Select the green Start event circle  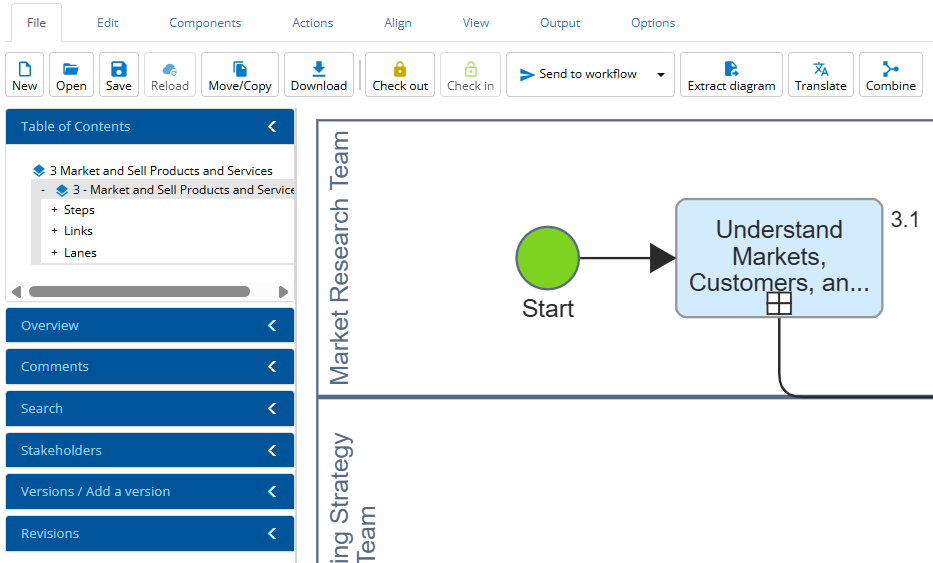[x=547, y=258]
